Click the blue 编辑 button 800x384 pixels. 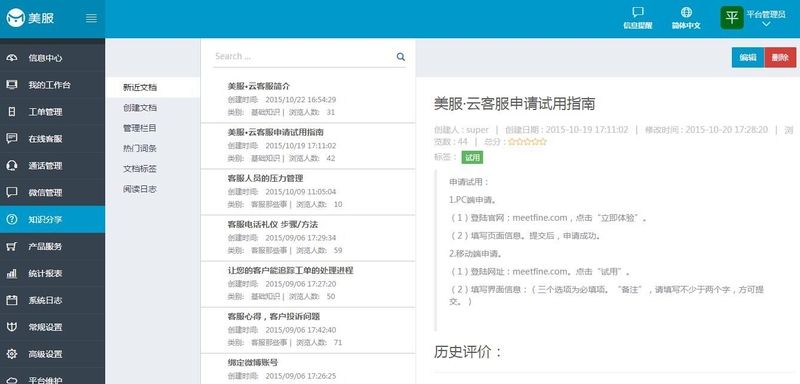[x=748, y=58]
